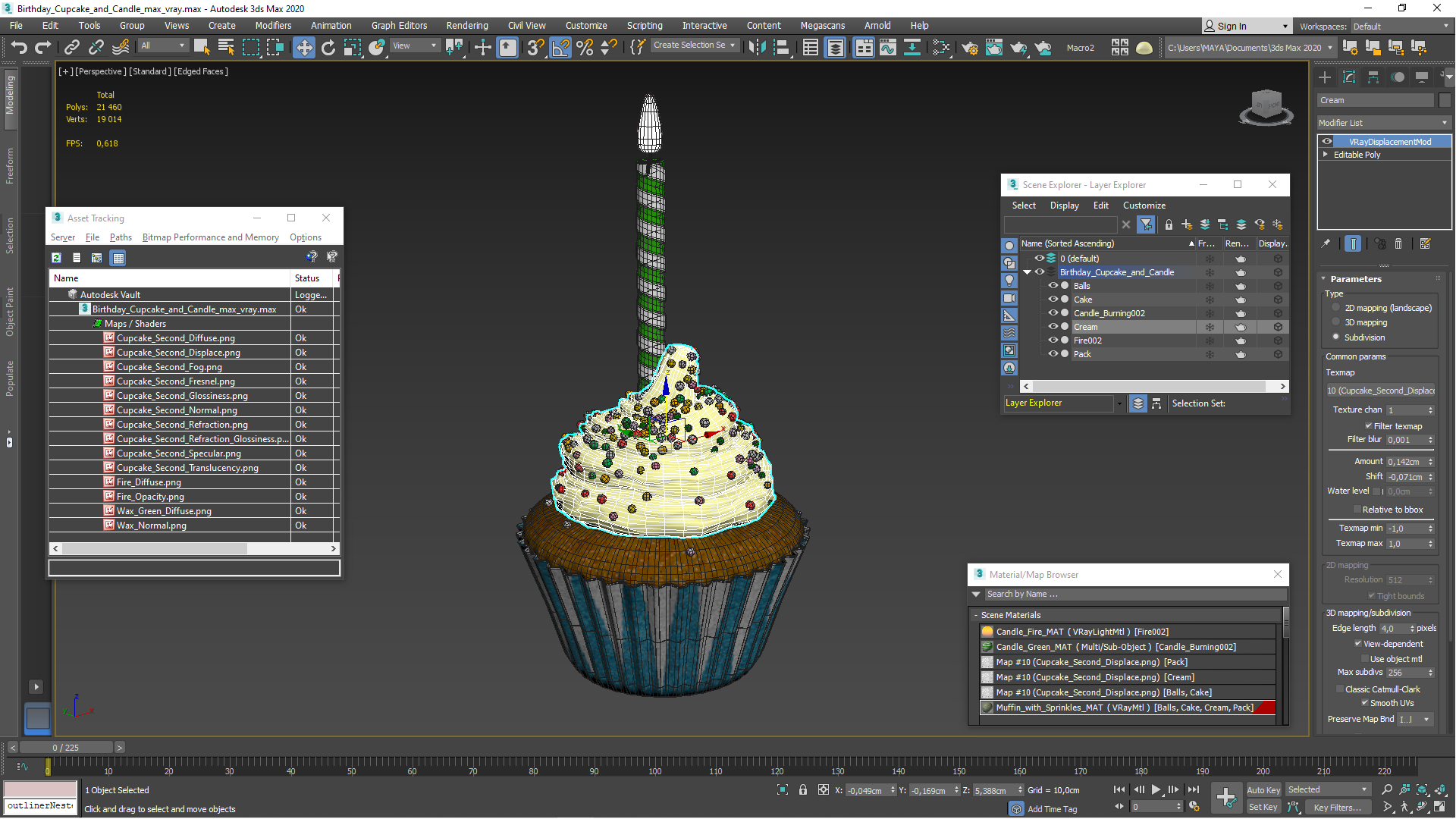Viewport: 1456px width, 819px height.
Task: Open the Create Selection Set dropdown
Action: coord(733,45)
